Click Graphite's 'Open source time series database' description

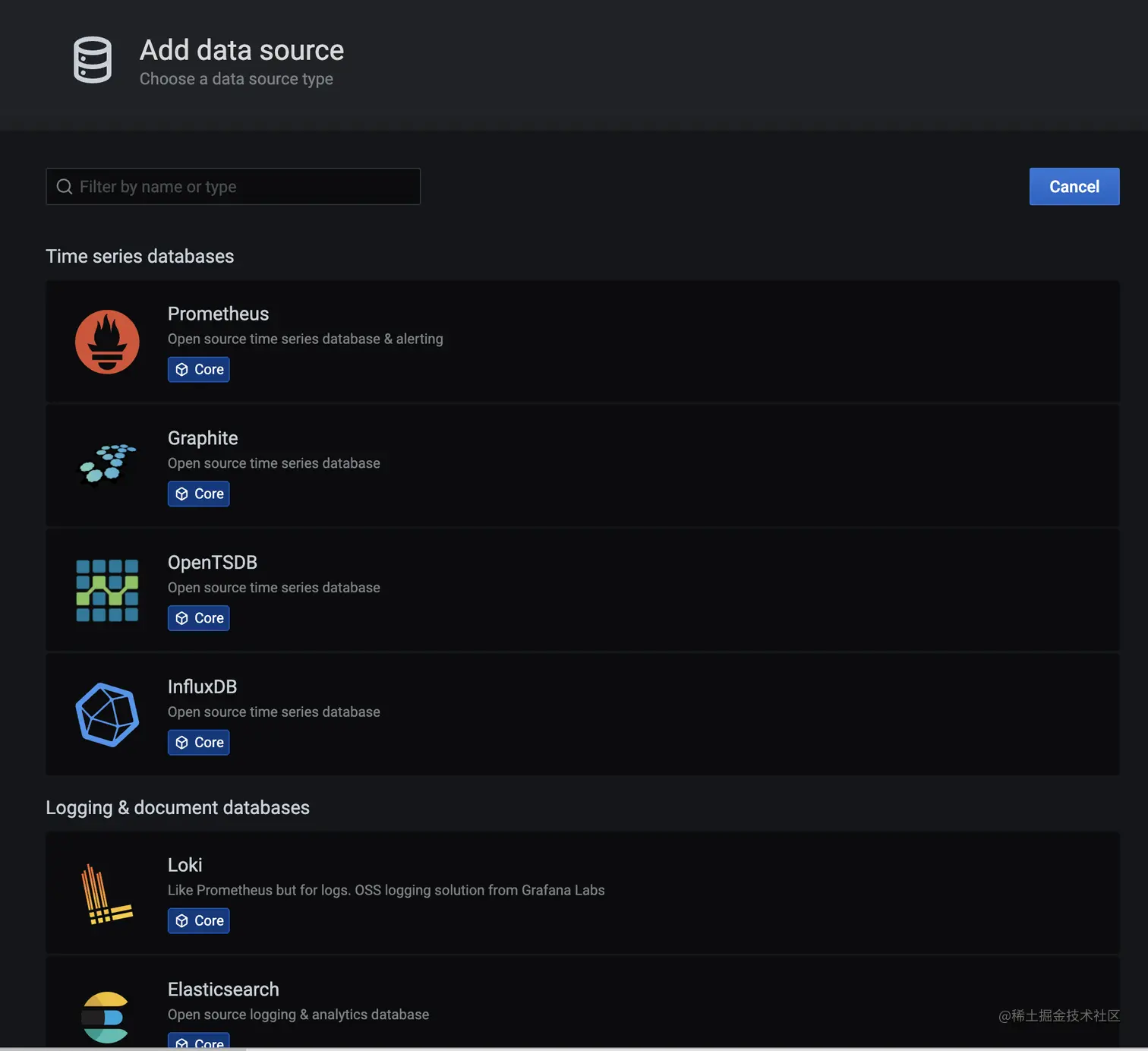[274, 463]
